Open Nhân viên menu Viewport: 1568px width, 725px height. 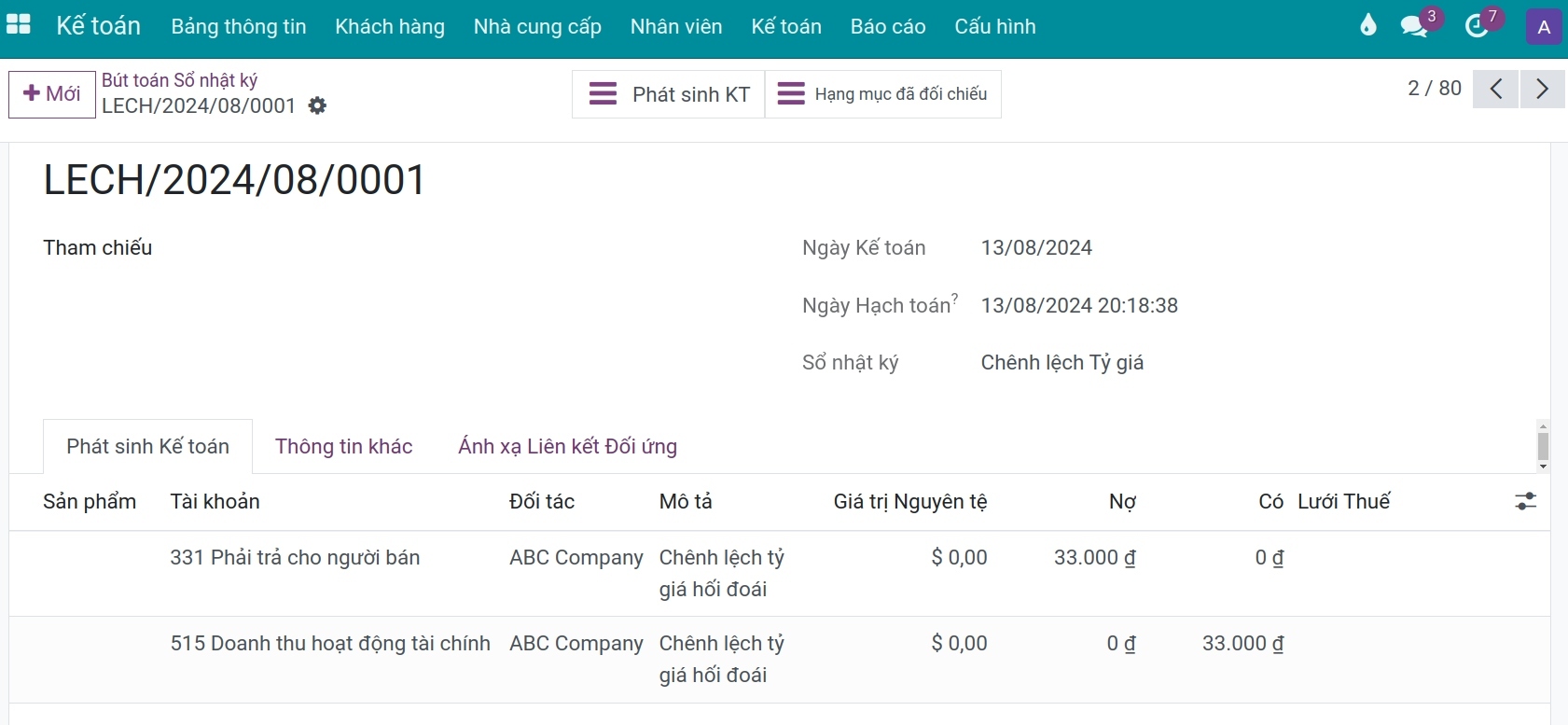676,26
